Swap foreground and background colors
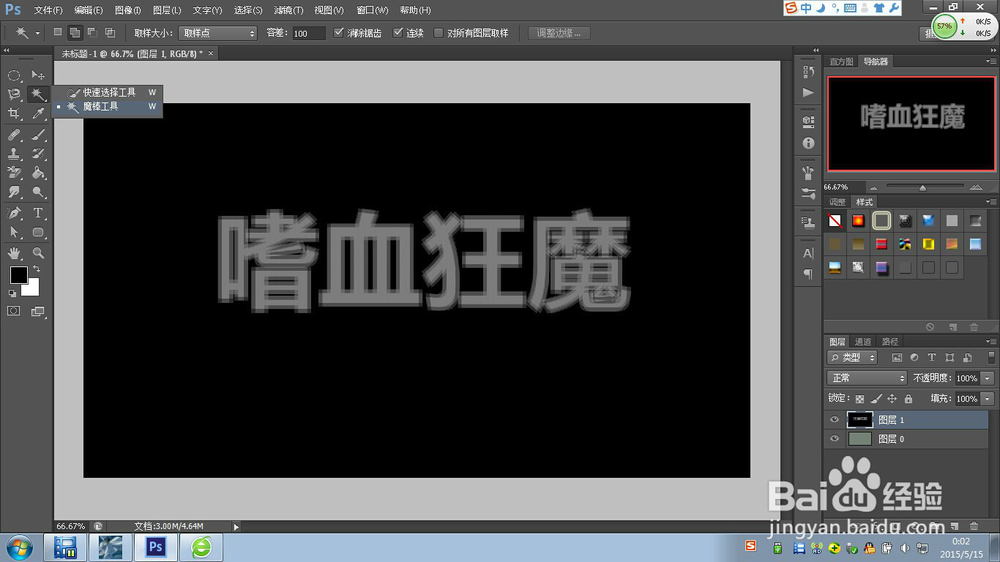 point(36,269)
